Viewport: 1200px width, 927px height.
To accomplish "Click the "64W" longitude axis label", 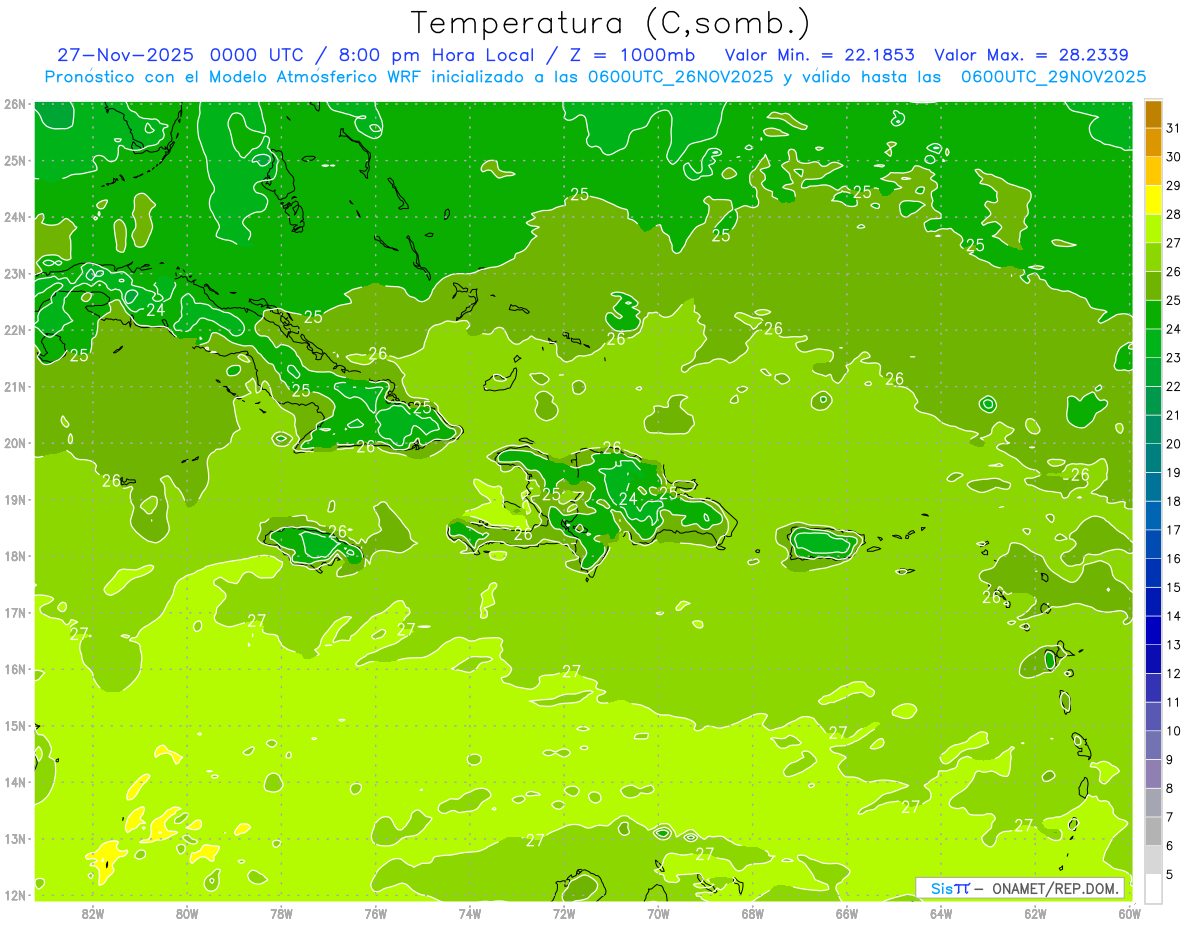I will [941, 912].
